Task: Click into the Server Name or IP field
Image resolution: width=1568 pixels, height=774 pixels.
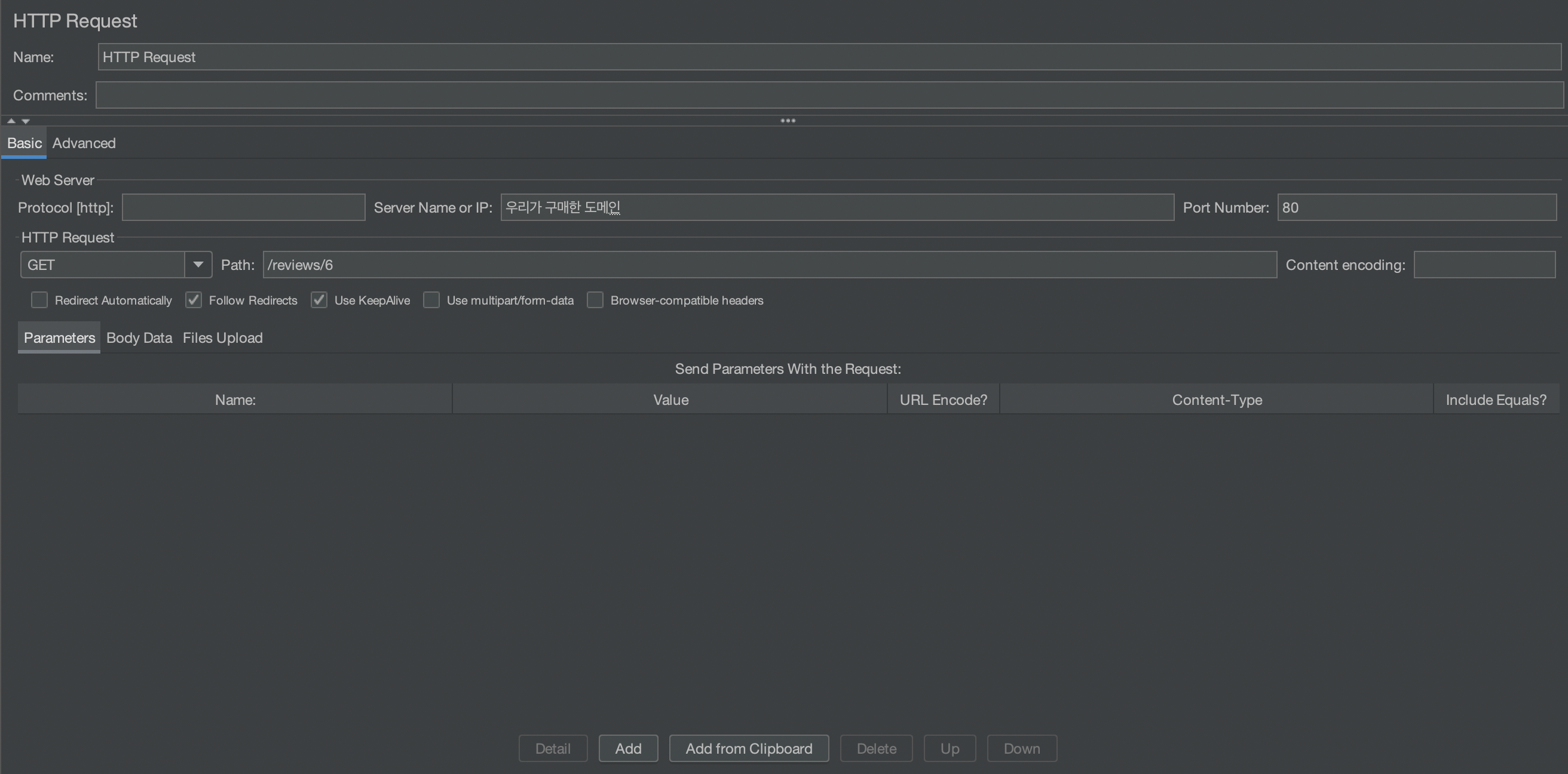Action: pyautogui.click(x=837, y=207)
